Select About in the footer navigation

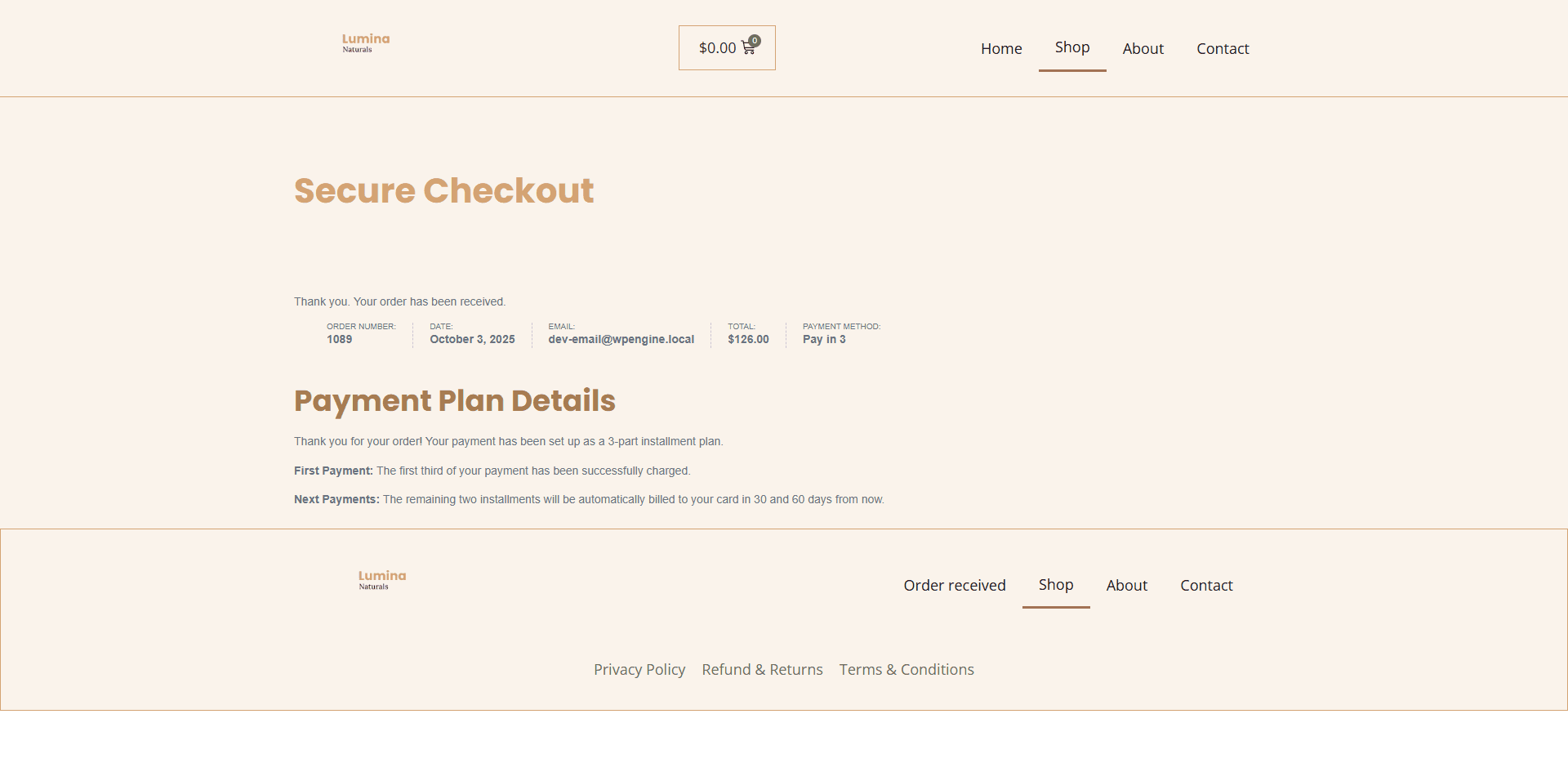[x=1126, y=586]
